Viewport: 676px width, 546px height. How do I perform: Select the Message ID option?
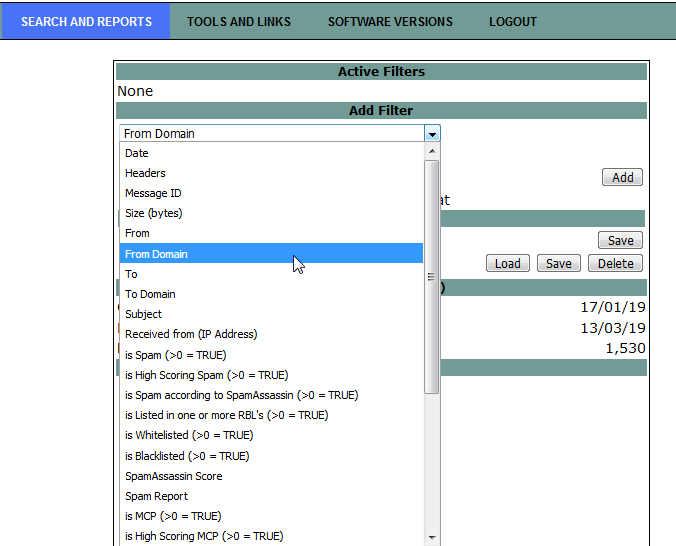(x=272, y=193)
